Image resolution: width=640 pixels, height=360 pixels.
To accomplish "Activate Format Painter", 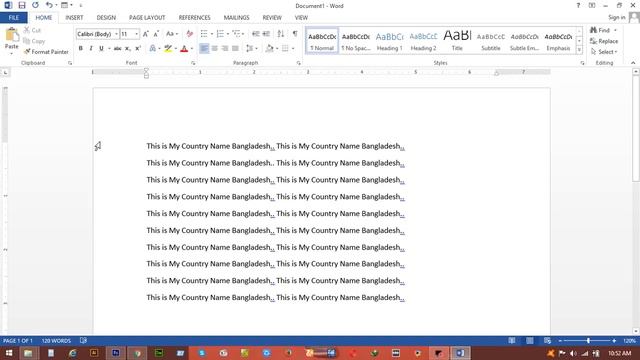I will tap(46, 52).
